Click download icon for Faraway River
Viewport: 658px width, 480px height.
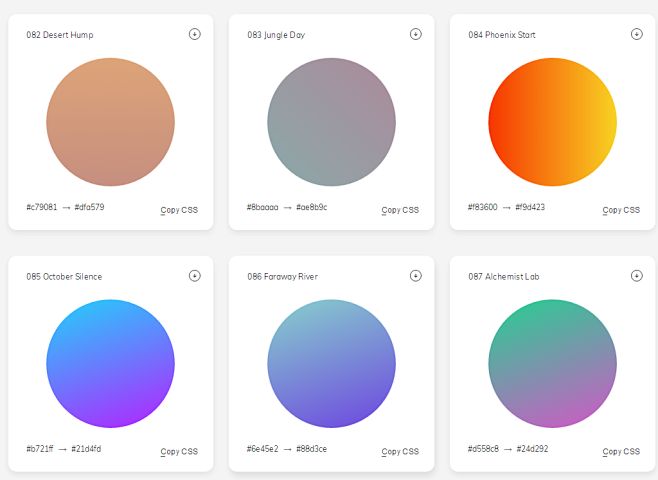coord(415,276)
